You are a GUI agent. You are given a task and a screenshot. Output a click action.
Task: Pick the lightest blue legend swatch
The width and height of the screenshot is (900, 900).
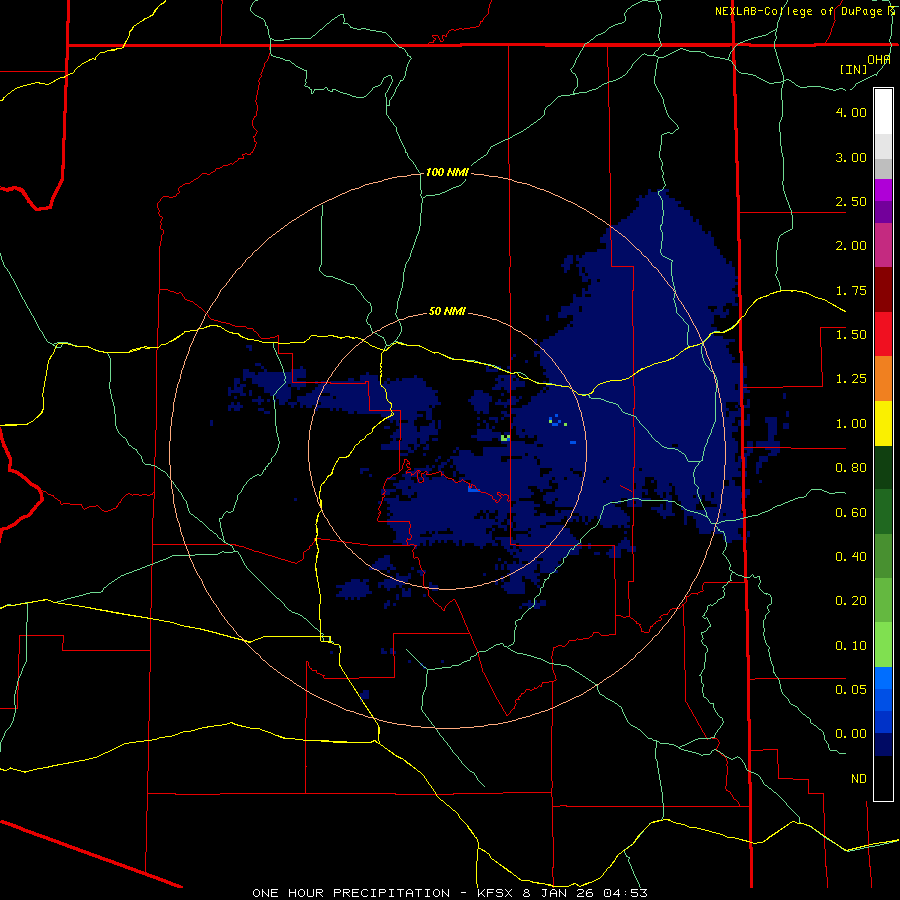coord(883,678)
